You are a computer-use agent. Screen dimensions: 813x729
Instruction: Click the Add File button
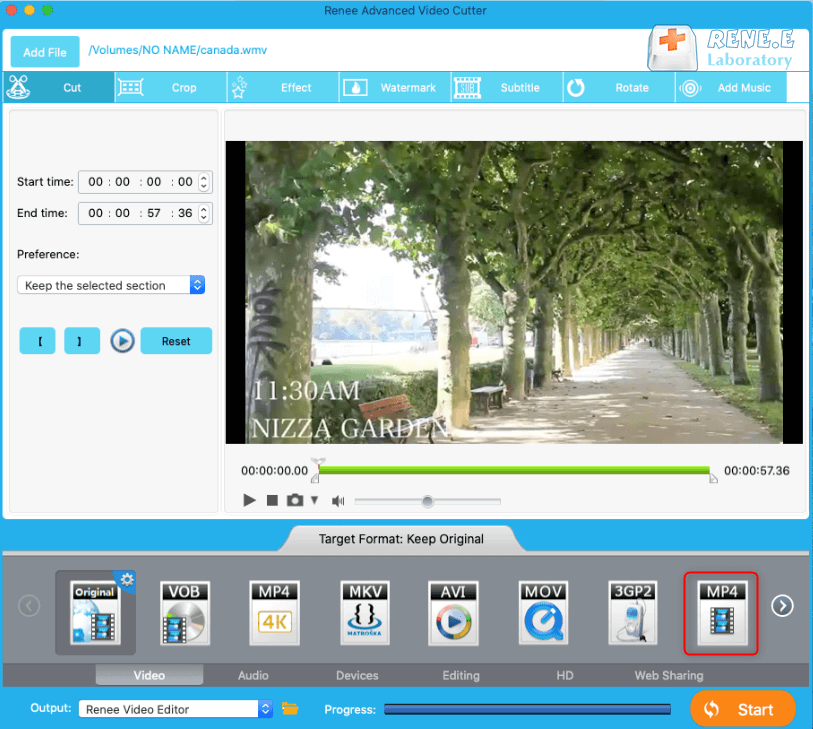pyautogui.click(x=45, y=52)
